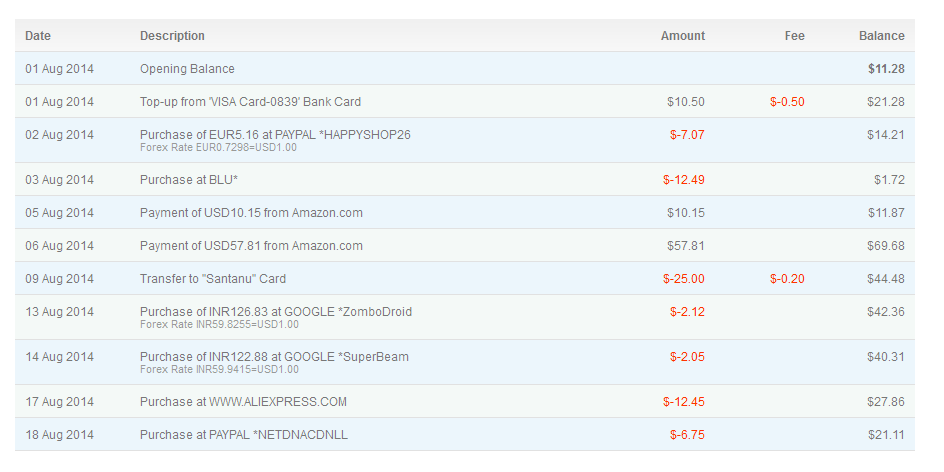Select the Opening Balance row
Viewport: 944px width, 472px height.
click(x=187, y=69)
